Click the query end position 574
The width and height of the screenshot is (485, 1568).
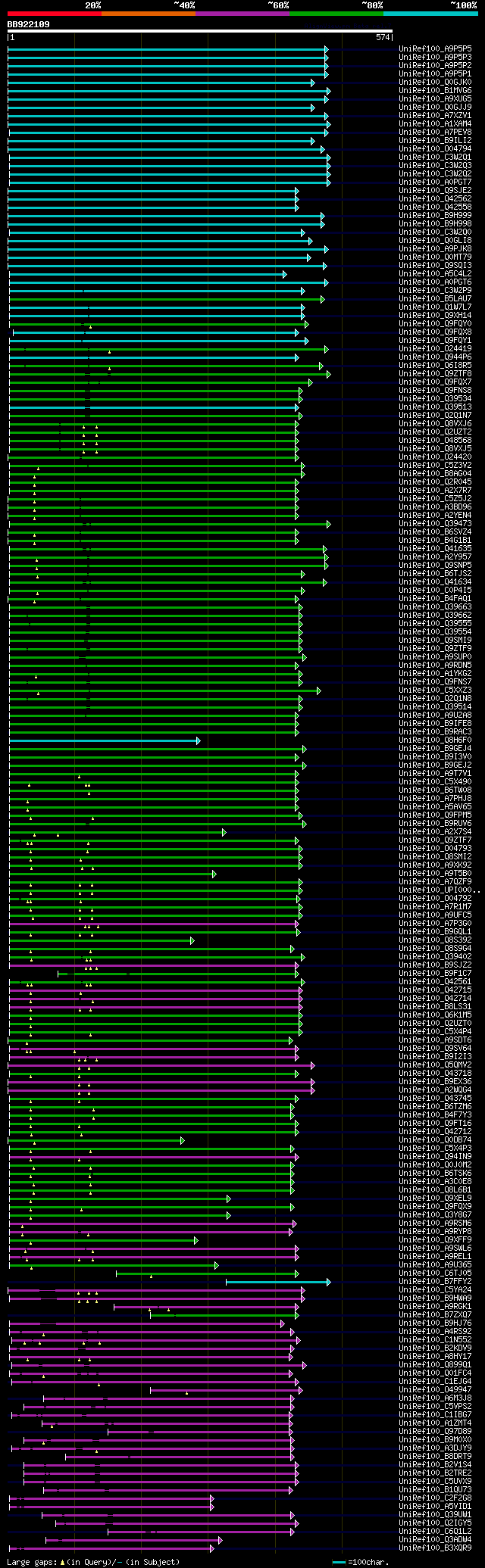[383, 37]
